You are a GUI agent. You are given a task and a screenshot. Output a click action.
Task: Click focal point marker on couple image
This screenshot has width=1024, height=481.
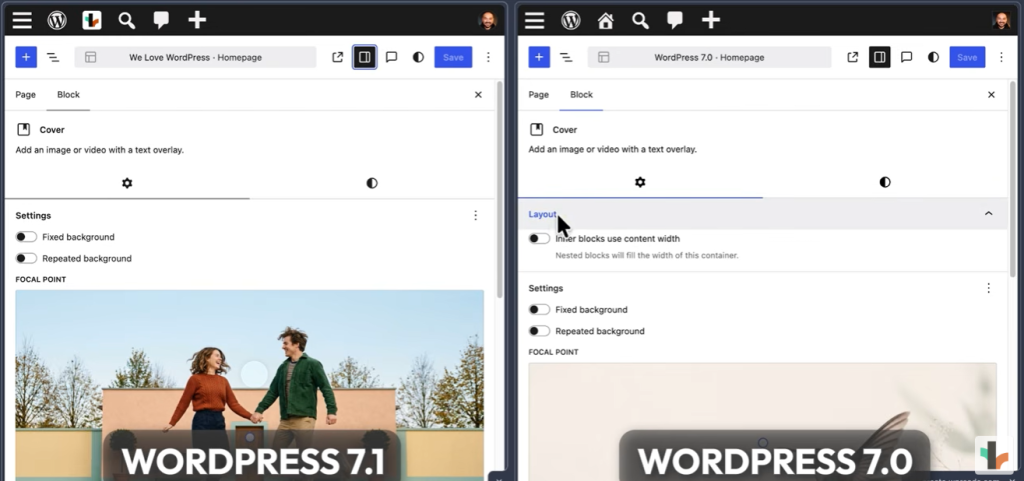click(254, 374)
